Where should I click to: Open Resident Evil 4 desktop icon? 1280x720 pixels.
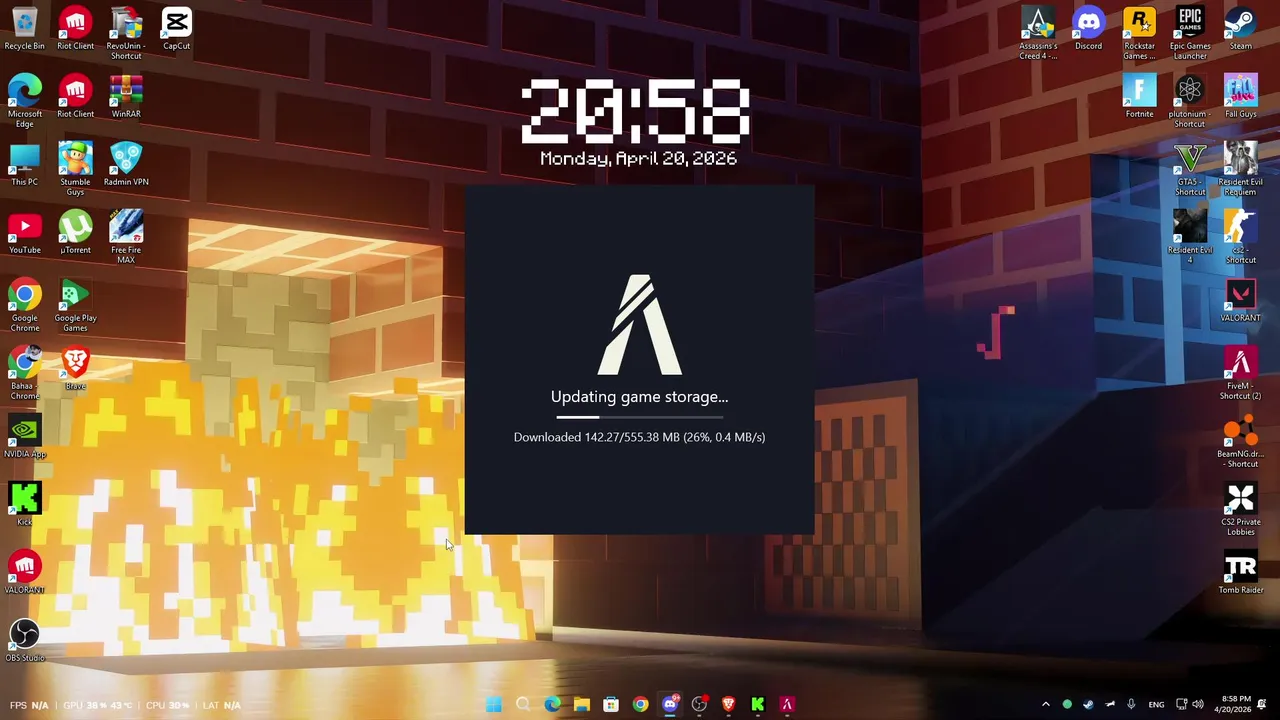(1190, 236)
